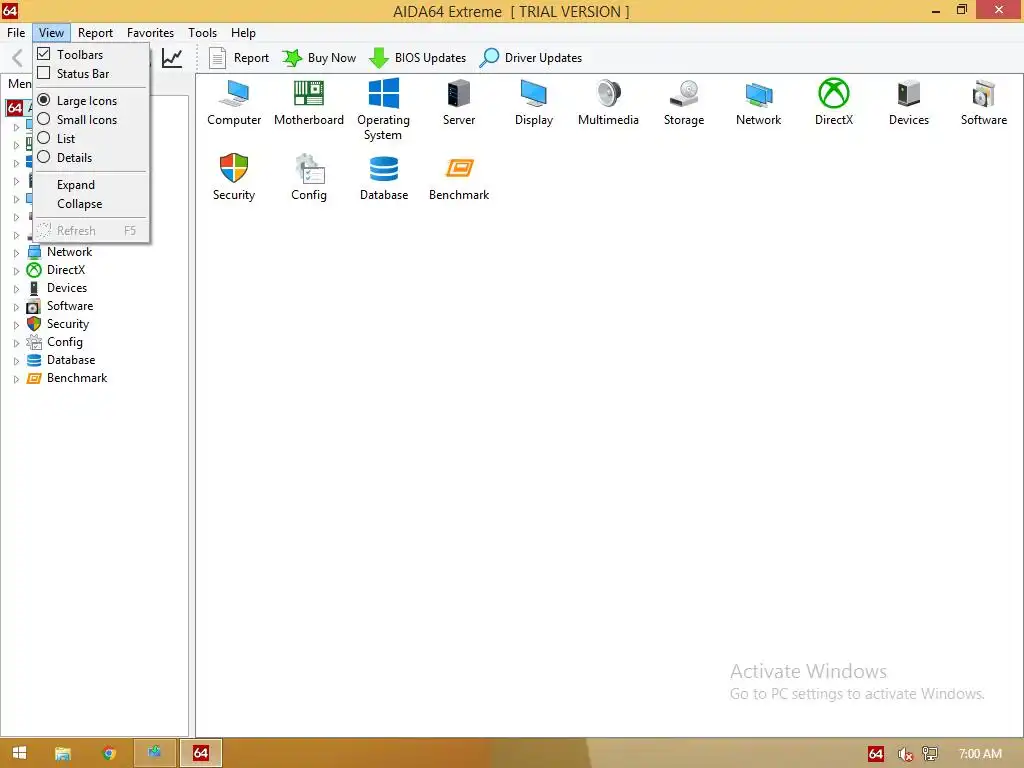Select Config in the sidebar tree
The width and height of the screenshot is (1024, 768).
pyautogui.click(x=65, y=342)
